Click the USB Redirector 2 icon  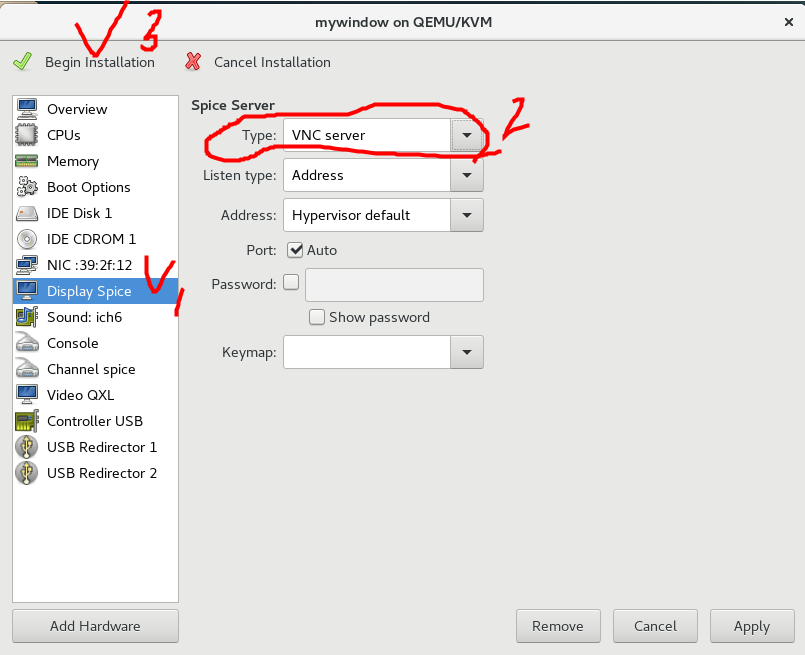pos(27,473)
